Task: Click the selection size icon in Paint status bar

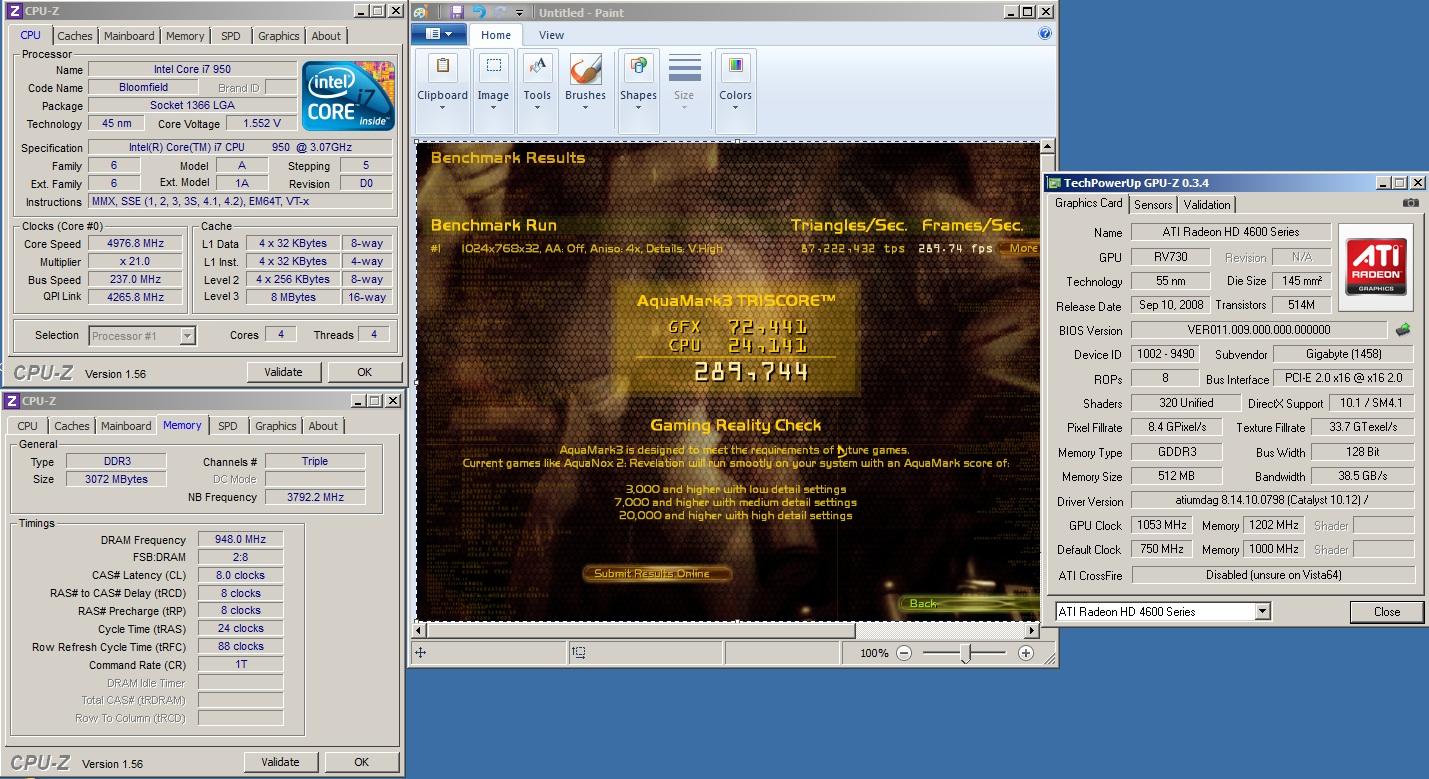Action: [x=578, y=653]
